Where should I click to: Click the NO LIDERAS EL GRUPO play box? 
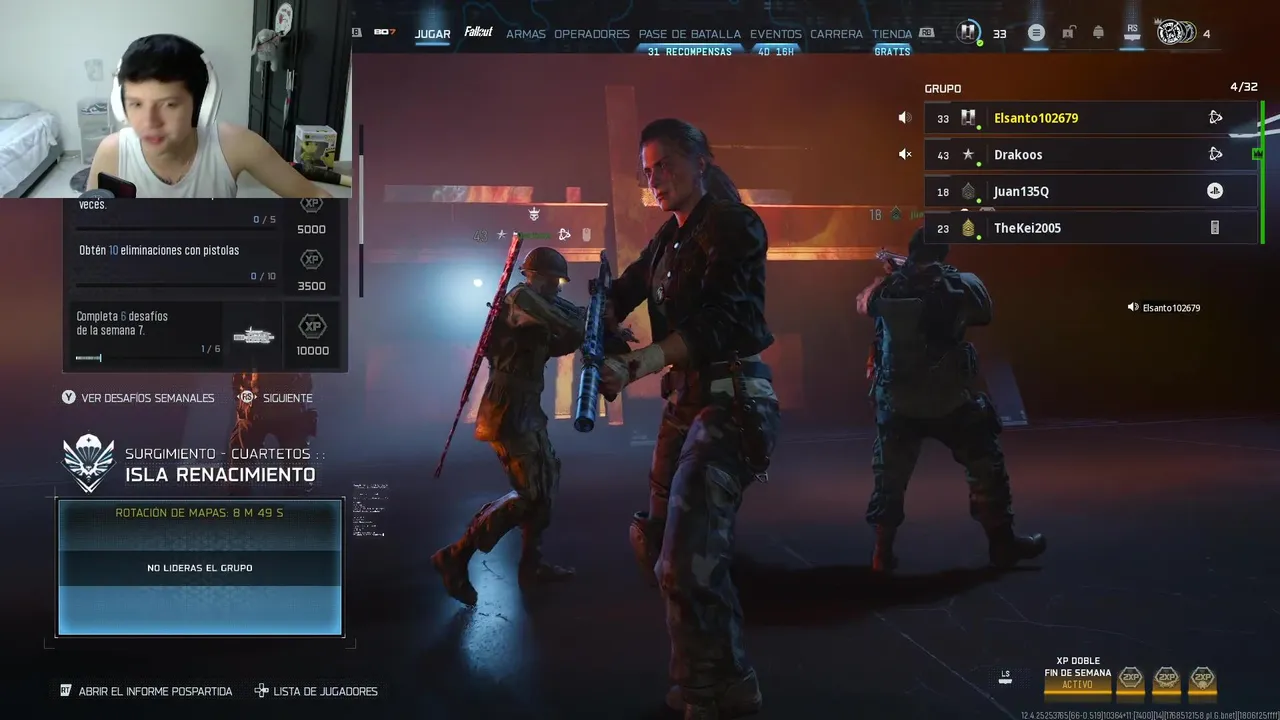click(x=200, y=568)
